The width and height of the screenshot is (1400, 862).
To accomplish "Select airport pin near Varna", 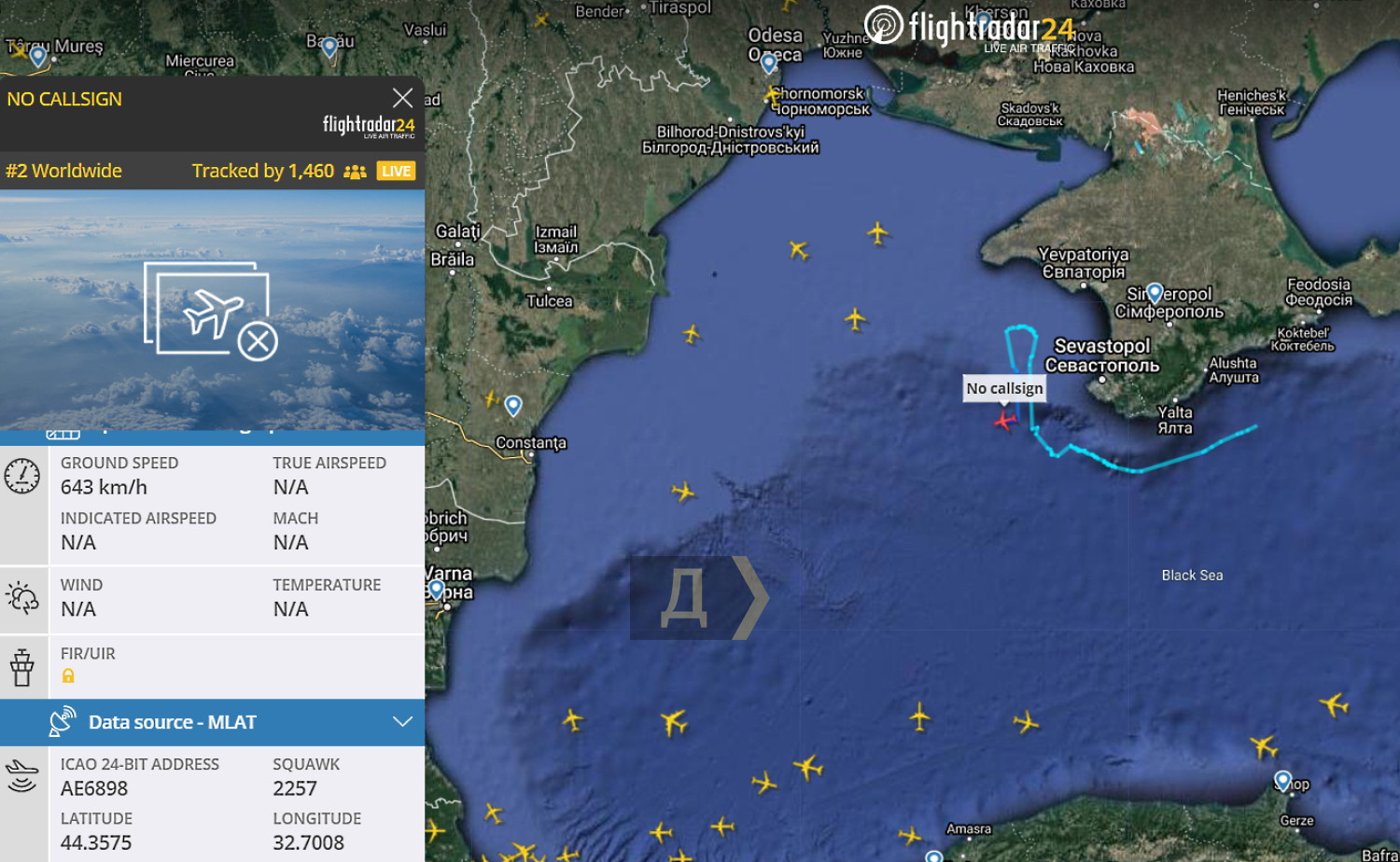I will (436, 590).
